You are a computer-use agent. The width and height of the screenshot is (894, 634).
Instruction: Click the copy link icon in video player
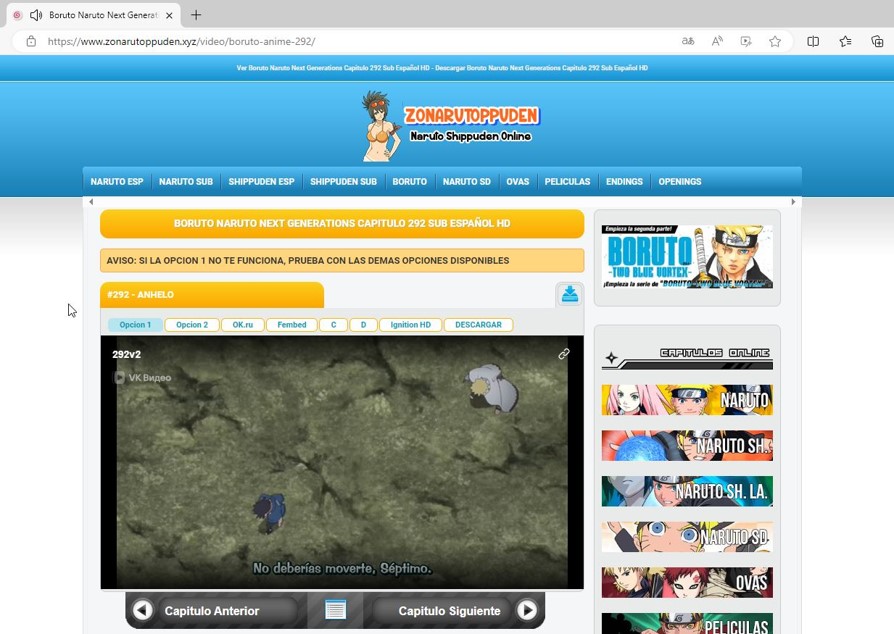tap(564, 354)
